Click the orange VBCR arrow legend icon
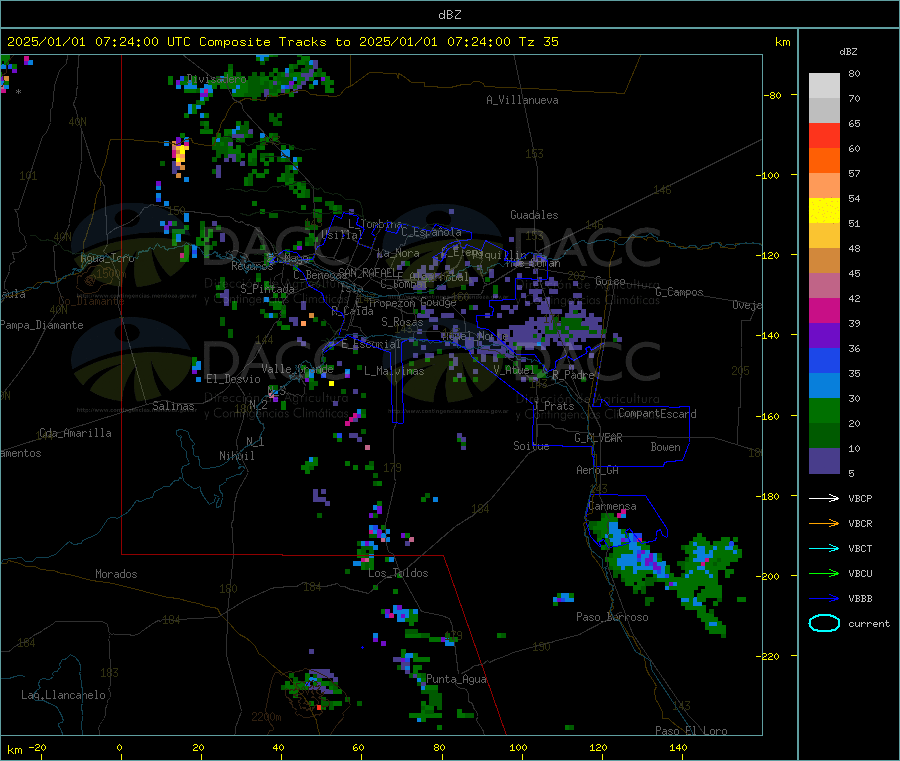This screenshot has height=761, width=900. [824, 523]
